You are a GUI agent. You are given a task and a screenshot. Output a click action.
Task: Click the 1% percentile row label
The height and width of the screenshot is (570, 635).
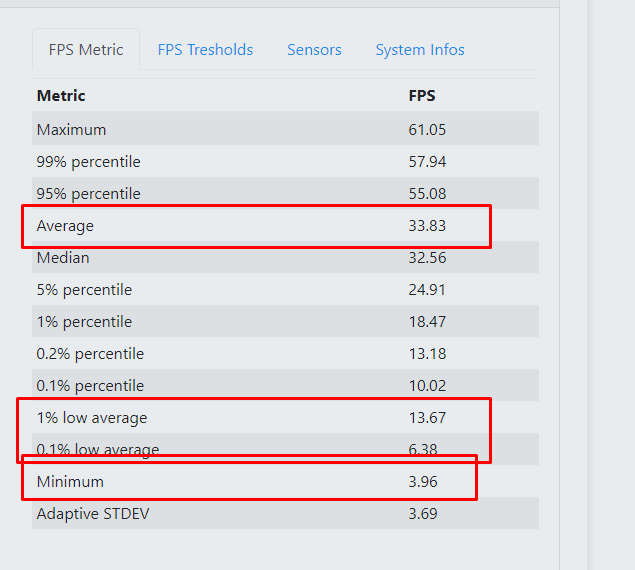[84, 322]
